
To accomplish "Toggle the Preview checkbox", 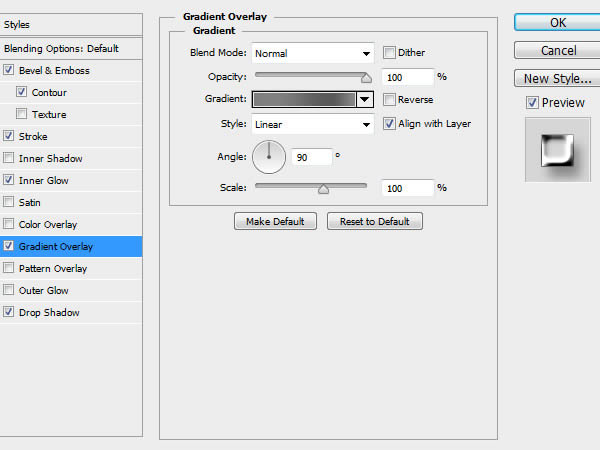I will [532, 103].
